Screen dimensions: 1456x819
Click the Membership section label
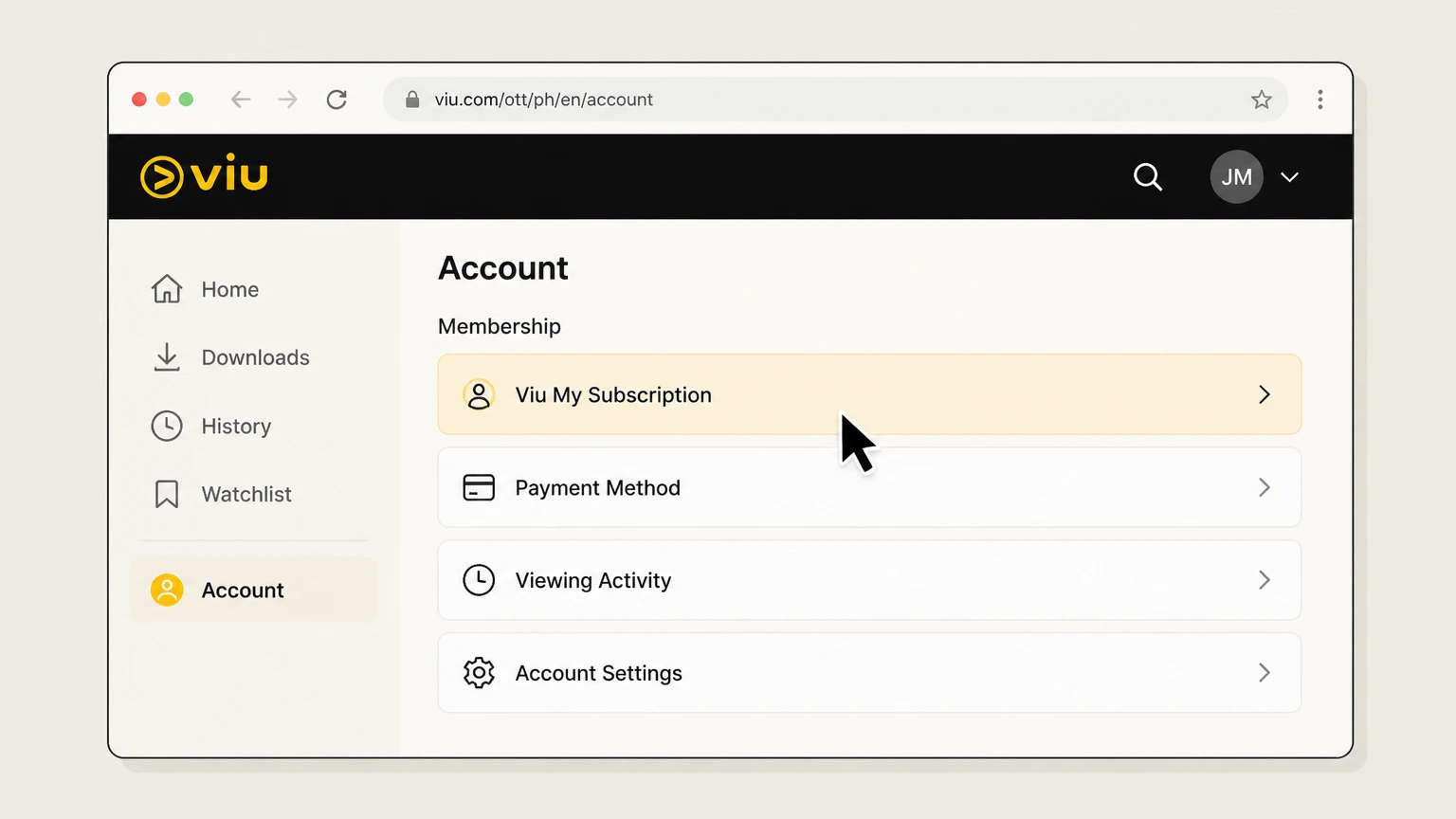[500, 326]
